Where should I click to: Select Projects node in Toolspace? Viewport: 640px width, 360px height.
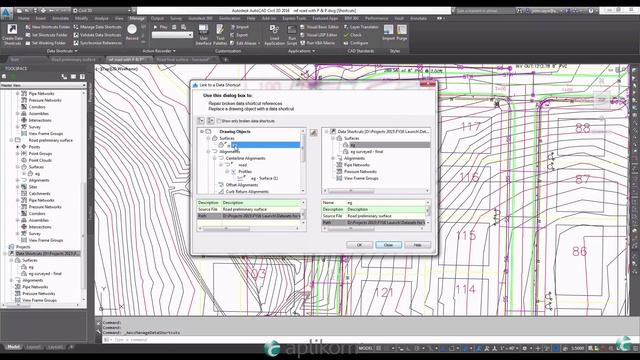coord(23,247)
